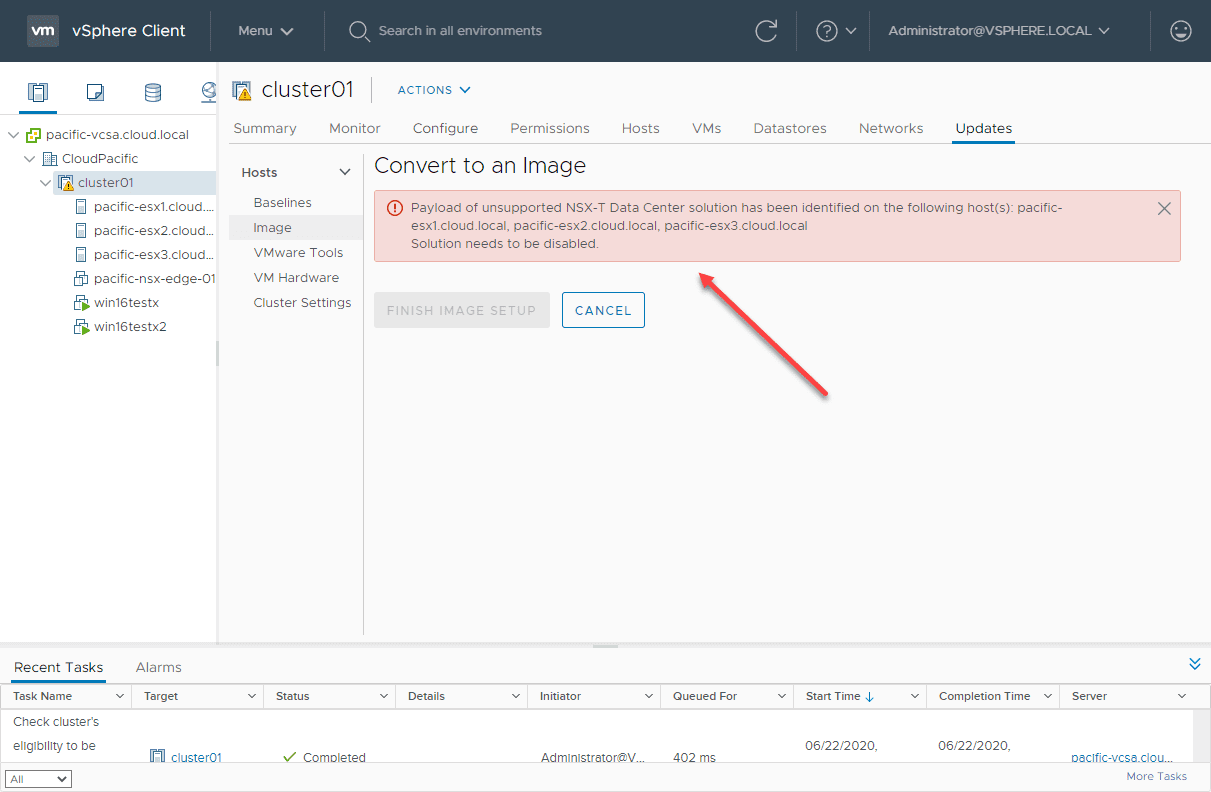The image size is (1211, 792).
Task: Select Networking inventory icon
Action: pyautogui.click(x=208, y=93)
